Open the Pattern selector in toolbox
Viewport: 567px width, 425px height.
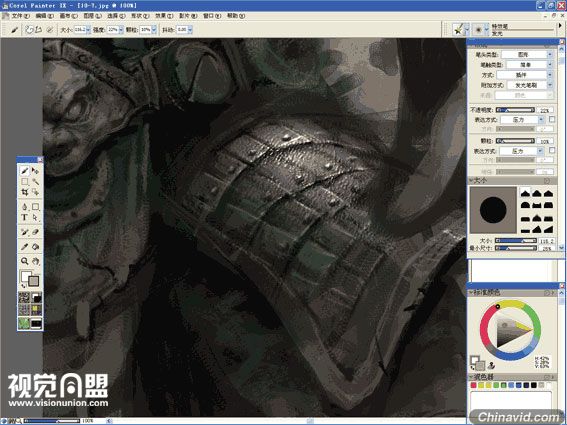24,310
